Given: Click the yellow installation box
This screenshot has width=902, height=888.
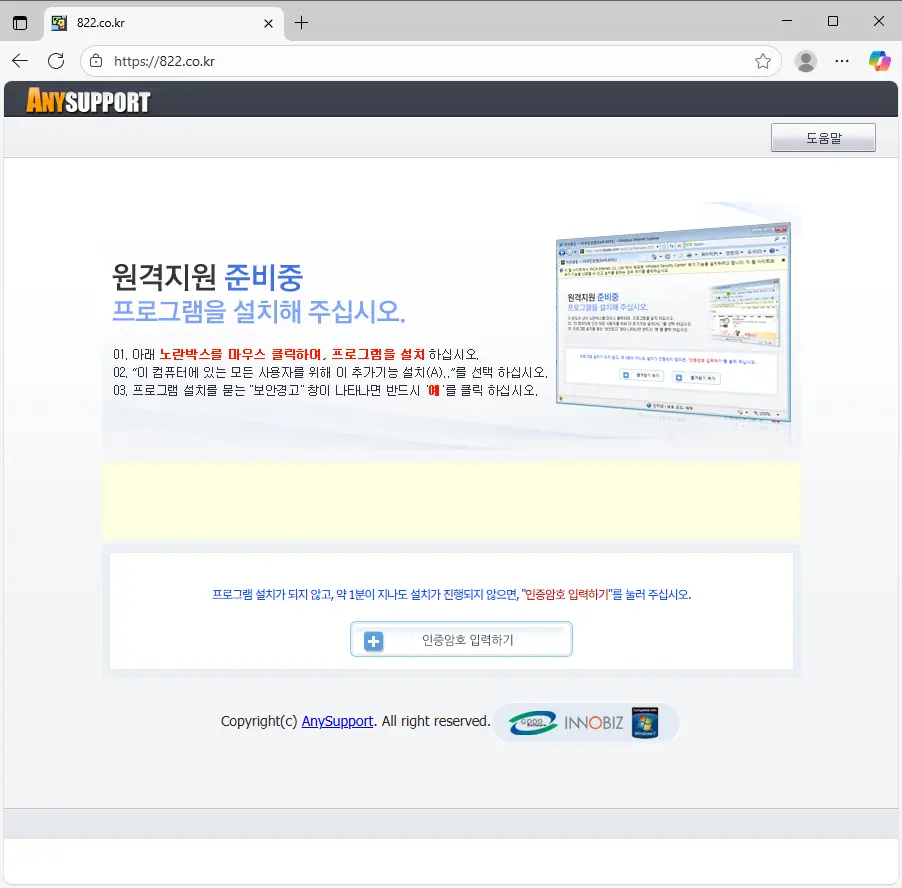Looking at the screenshot, I should pyautogui.click(x=451, y=501).
